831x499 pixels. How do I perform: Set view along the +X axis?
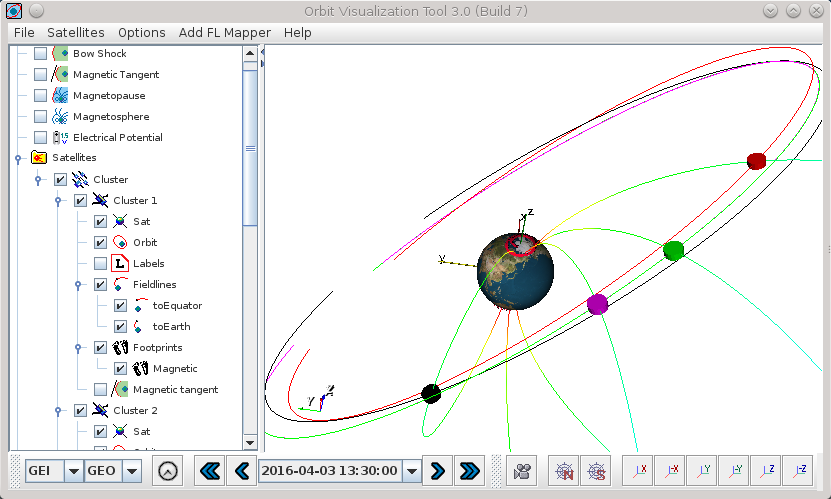point(638,471)
